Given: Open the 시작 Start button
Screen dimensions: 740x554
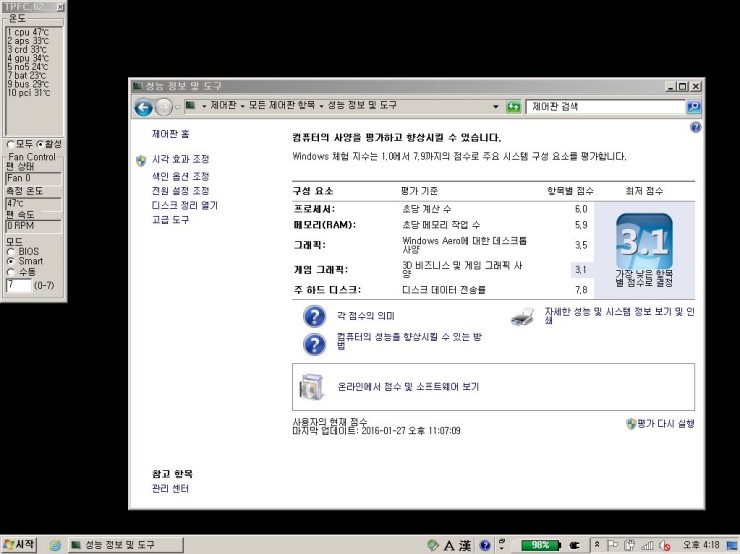Looking at the screenshot, I should point(19,545).
